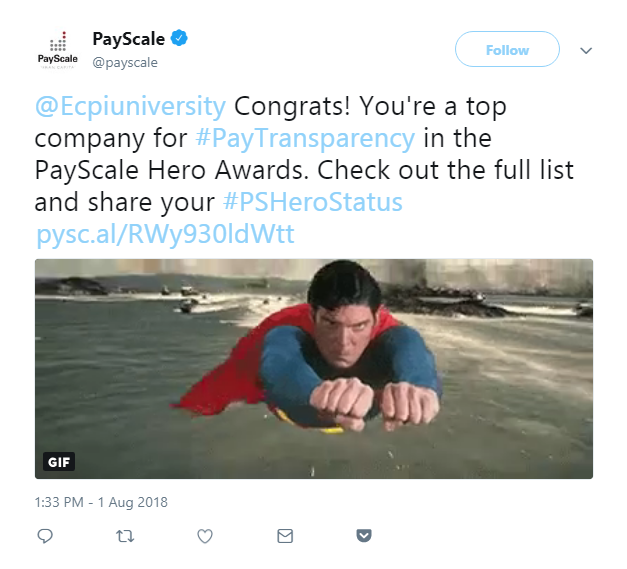Click the blue verified badge
The height and width of the screenshot is (569, 627).
point(179,39)
